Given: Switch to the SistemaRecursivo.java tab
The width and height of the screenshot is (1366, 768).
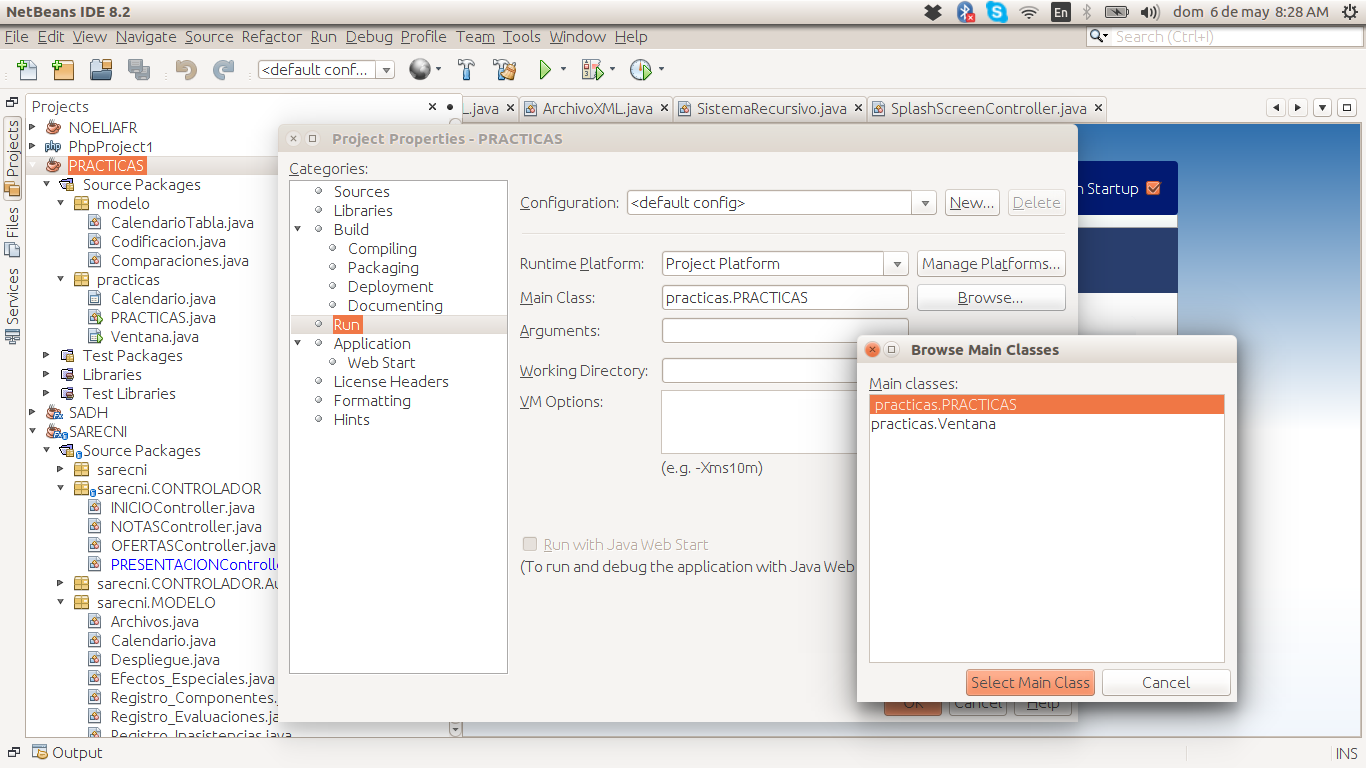Looking at the screenshot, I should point(771,108).
